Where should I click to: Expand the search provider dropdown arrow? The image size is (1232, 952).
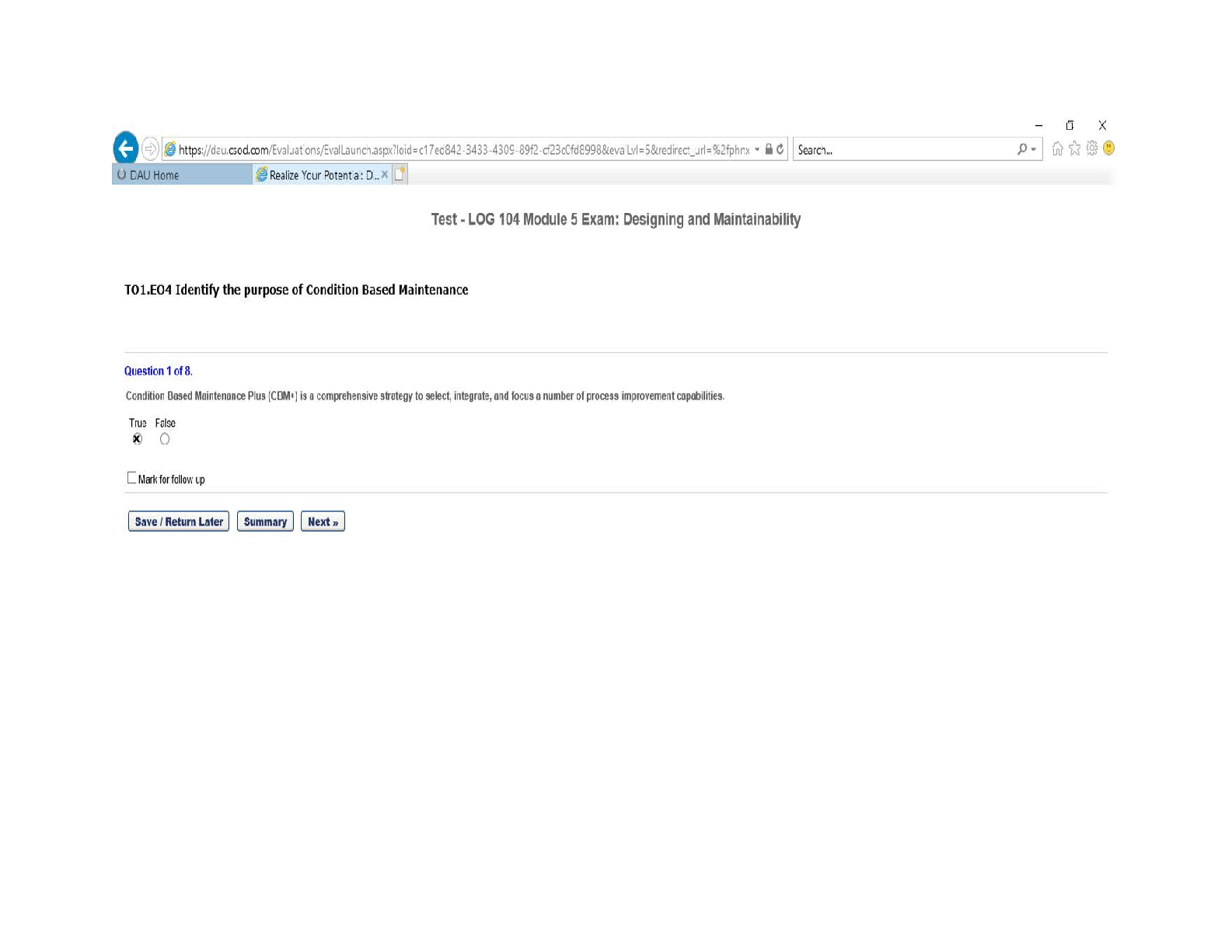(1034, 149)
